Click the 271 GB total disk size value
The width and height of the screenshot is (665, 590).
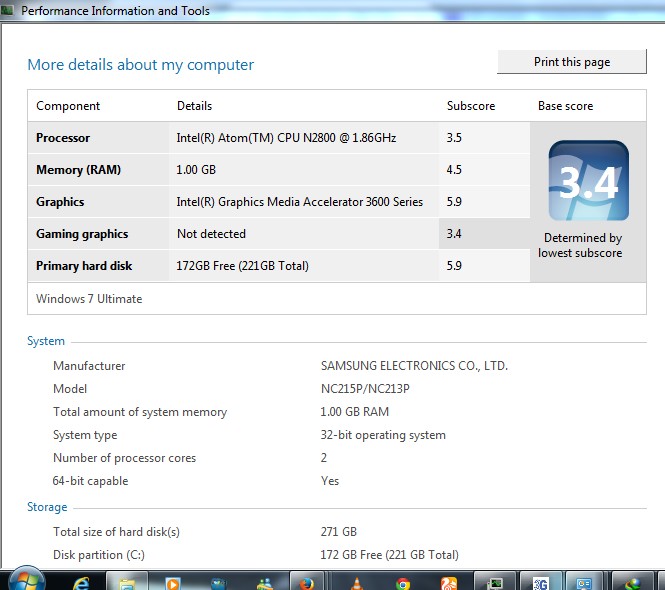[x=338, y=532]
